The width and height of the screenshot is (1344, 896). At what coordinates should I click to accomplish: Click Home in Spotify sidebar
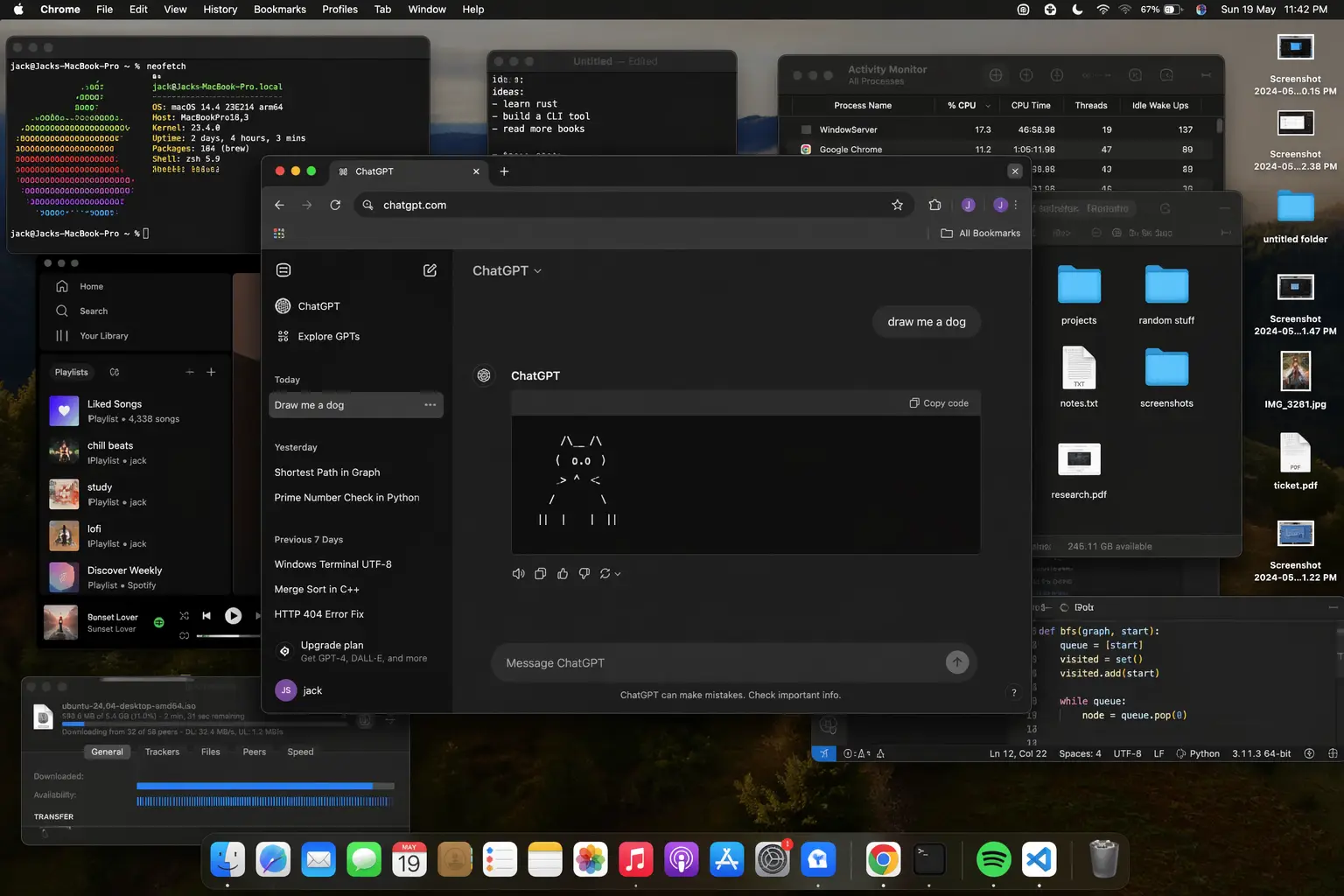(80, 286)
